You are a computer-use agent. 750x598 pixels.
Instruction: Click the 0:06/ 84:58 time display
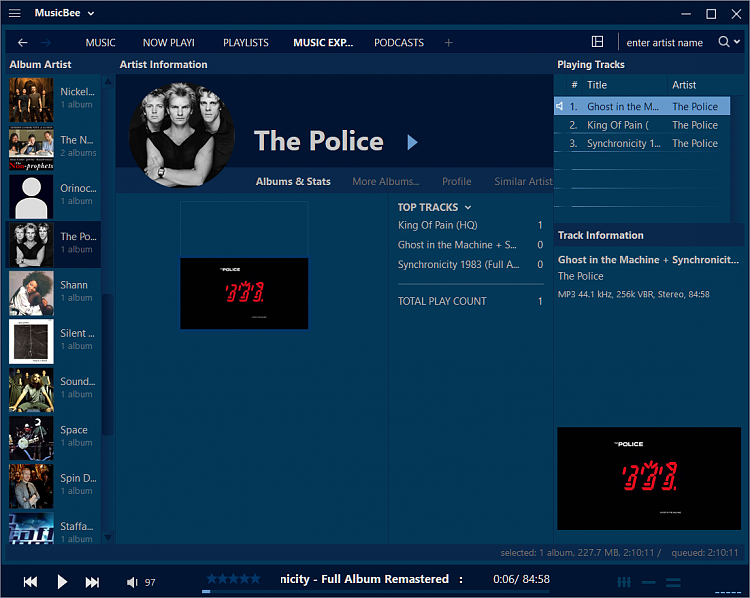(521, 579)
